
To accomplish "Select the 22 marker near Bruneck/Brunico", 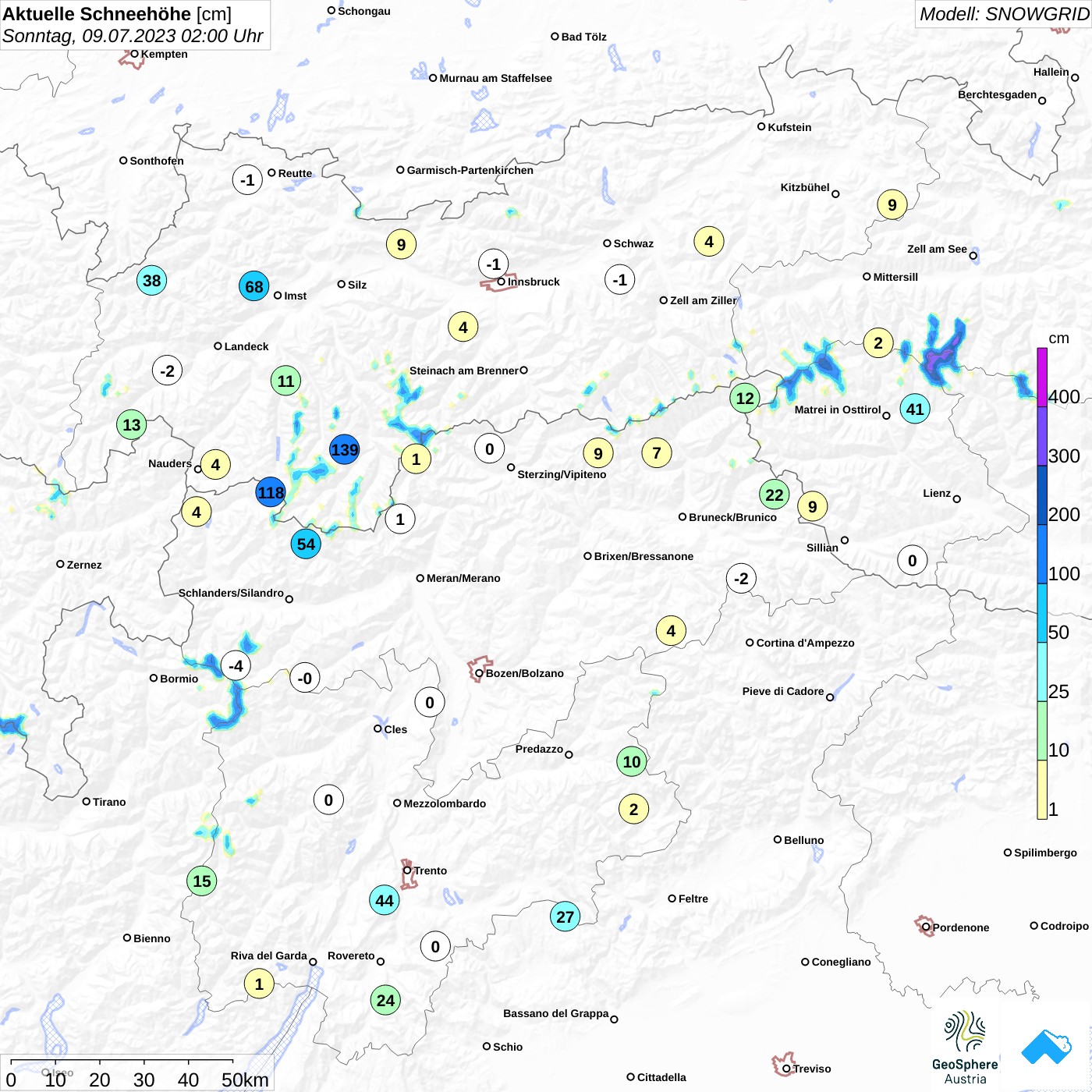I will click(x=775, y=495).
